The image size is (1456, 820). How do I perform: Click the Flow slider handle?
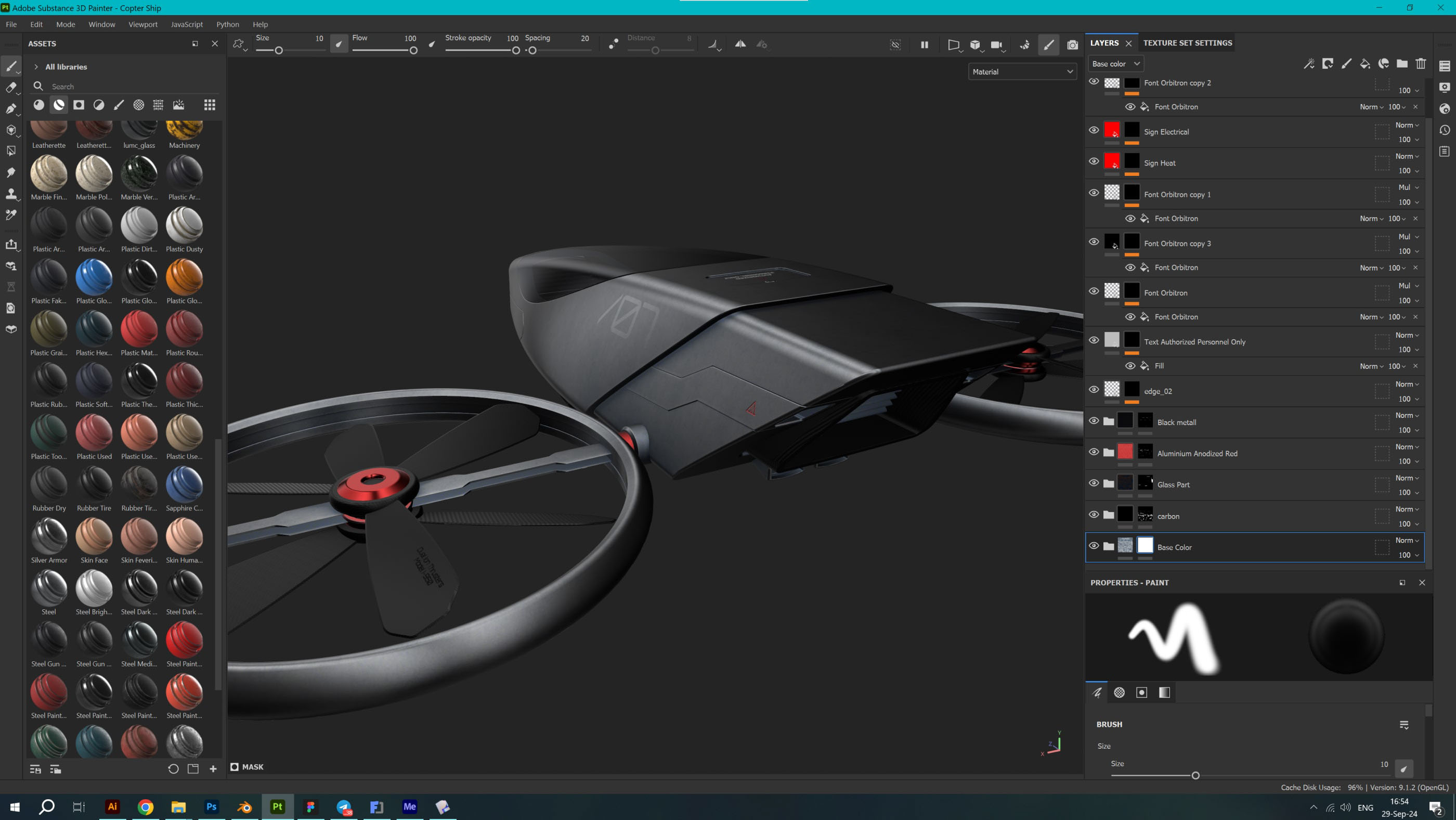pos(413,50)
